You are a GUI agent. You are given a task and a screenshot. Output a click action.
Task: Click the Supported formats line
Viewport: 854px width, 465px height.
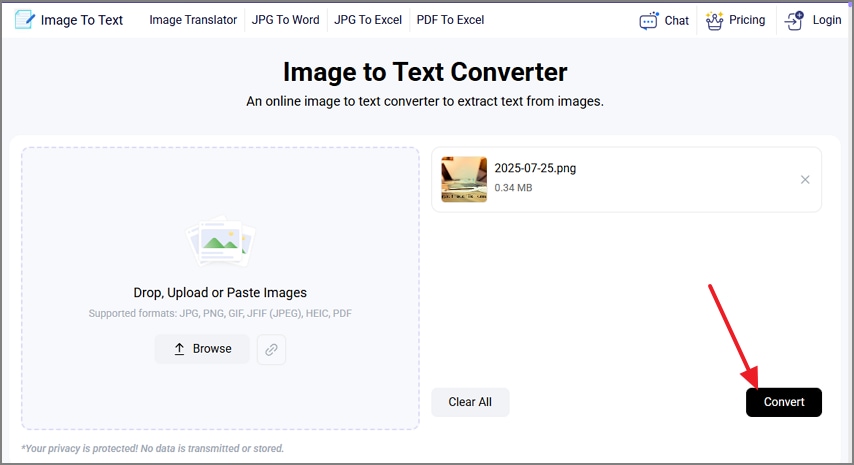pos(220,314)
